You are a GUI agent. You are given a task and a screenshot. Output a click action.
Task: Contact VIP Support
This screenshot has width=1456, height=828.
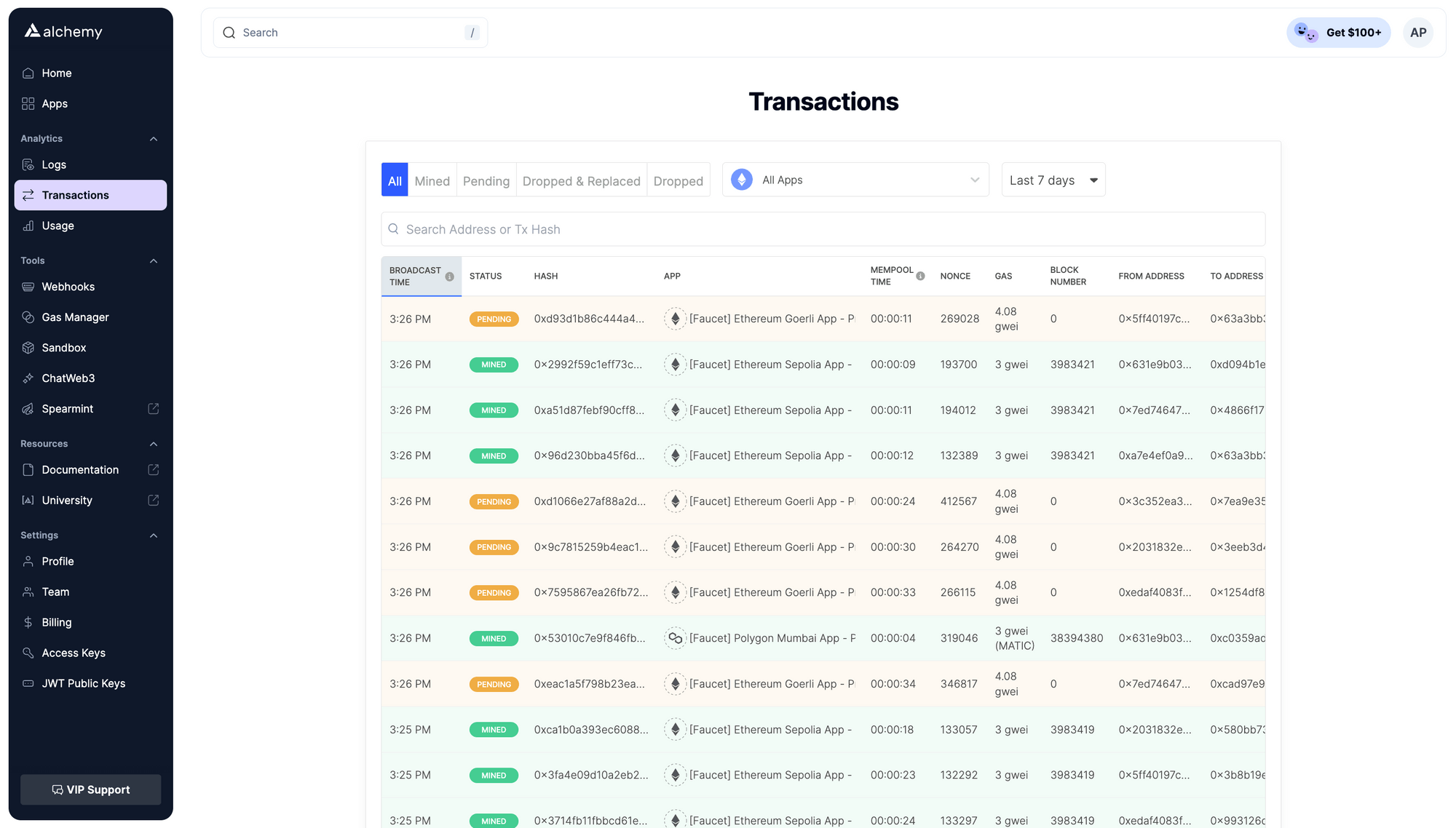coord(90,789)
